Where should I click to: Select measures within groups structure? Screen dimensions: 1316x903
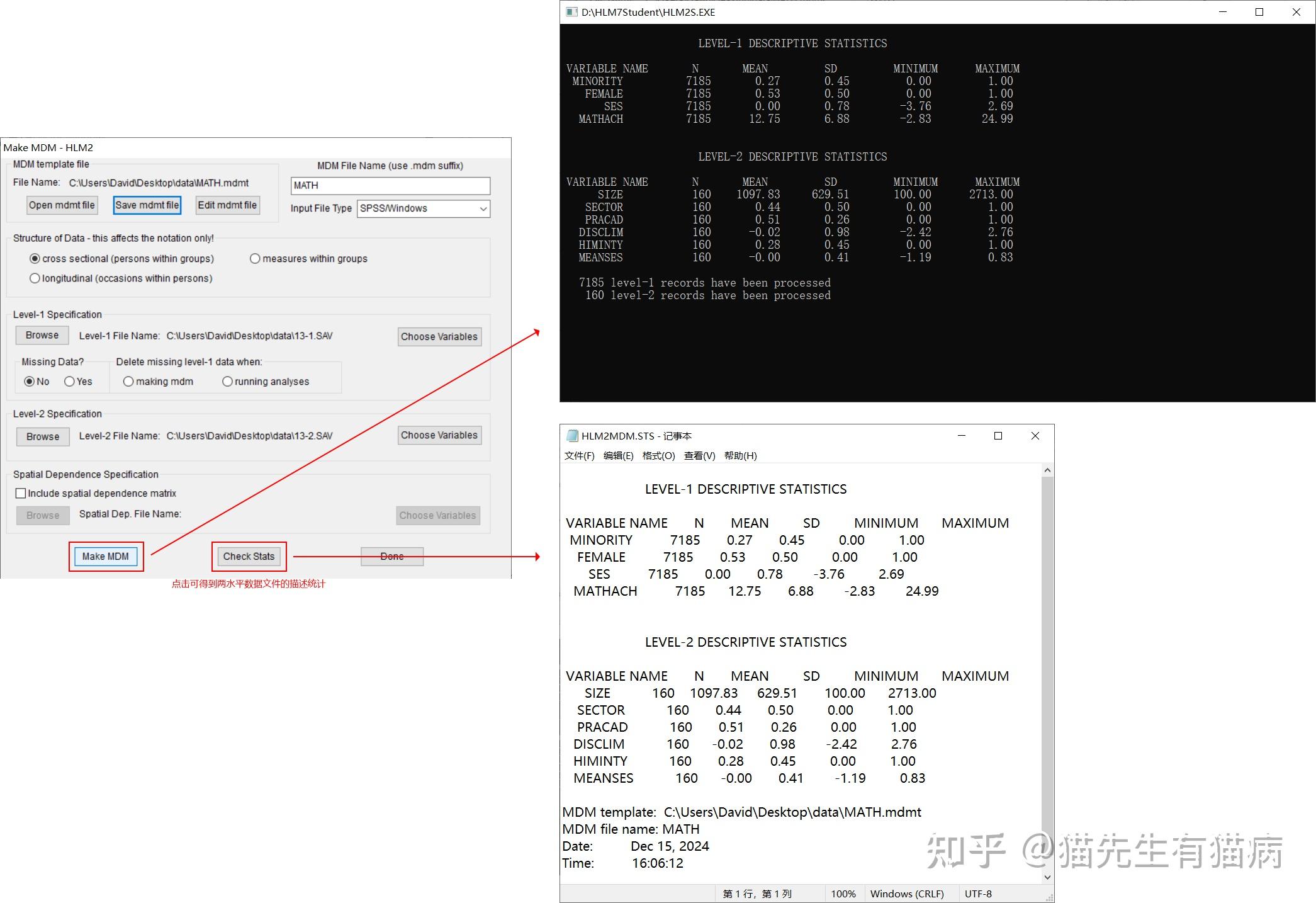255,258
